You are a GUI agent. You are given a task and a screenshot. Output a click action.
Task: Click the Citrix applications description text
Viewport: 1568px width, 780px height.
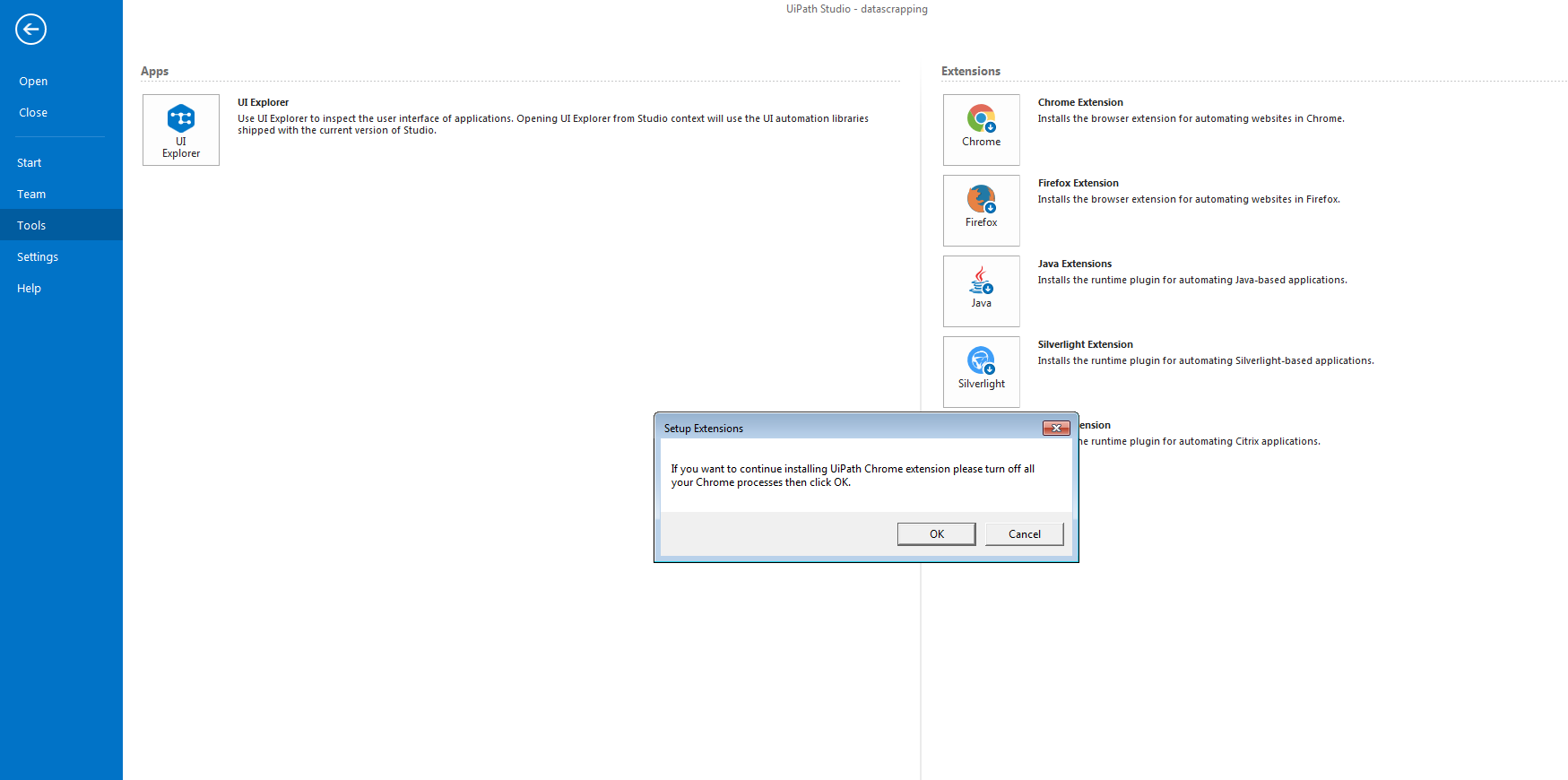click(x=1200, y=441)
